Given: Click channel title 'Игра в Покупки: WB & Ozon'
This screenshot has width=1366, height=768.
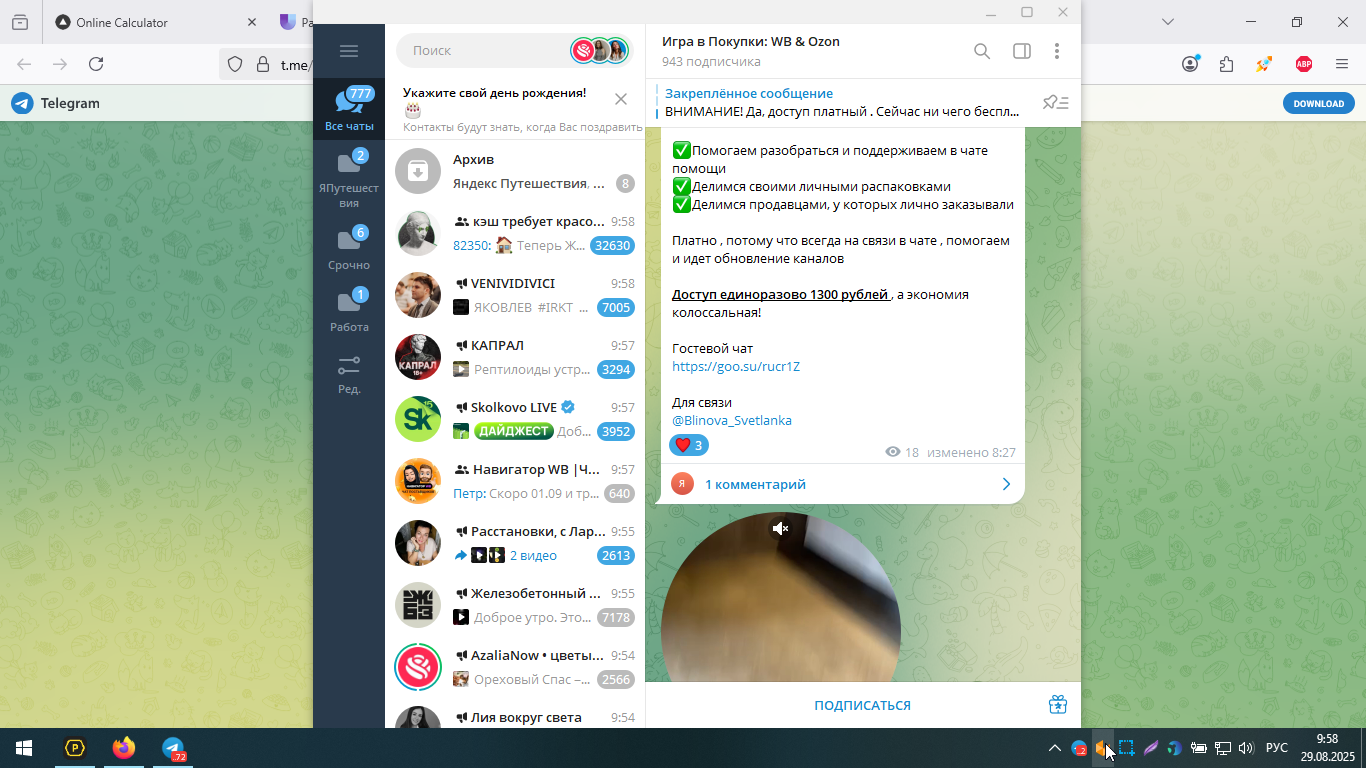Looking at the screenshot, I should pos(751,42).
